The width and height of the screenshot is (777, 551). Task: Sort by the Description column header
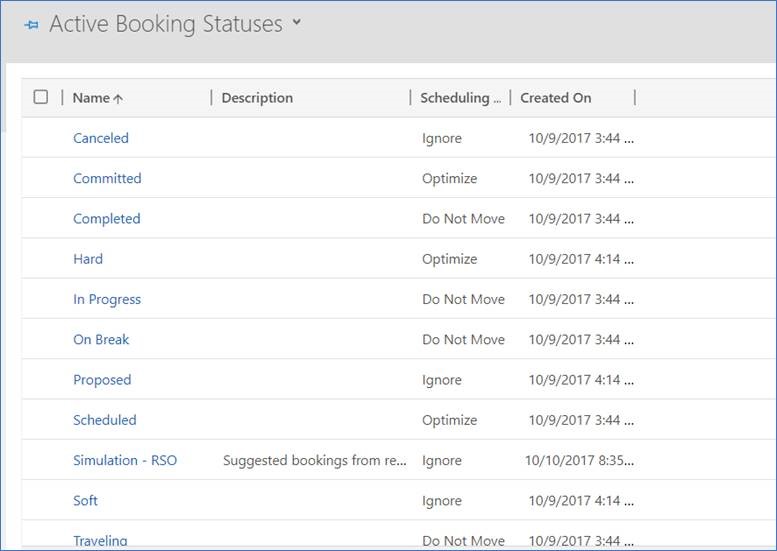pyautogui.click(x=257, y=98)
